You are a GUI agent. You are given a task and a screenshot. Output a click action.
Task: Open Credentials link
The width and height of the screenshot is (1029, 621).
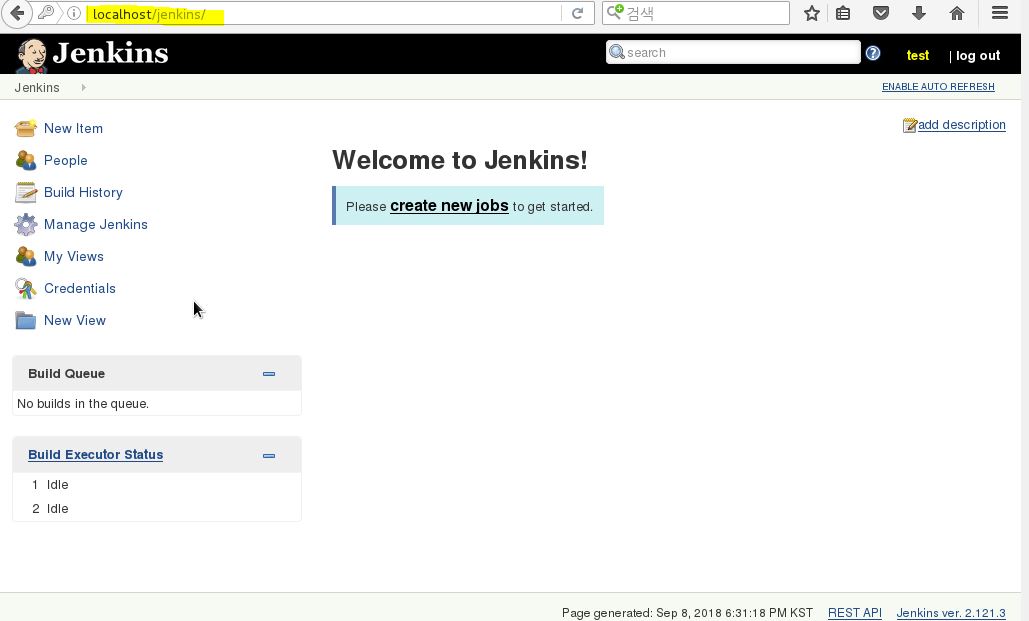(79, 288)
